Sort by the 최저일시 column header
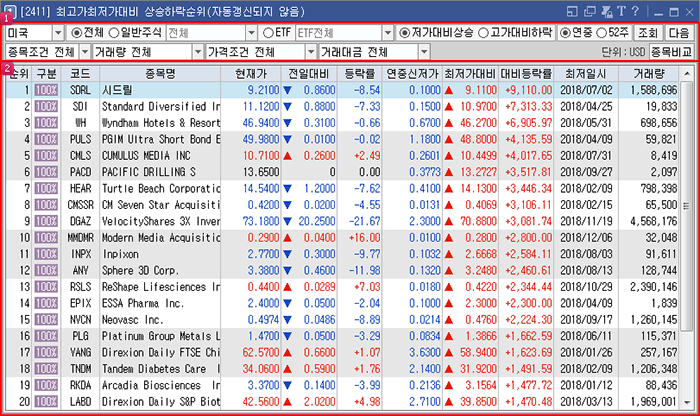 point(586,74)
